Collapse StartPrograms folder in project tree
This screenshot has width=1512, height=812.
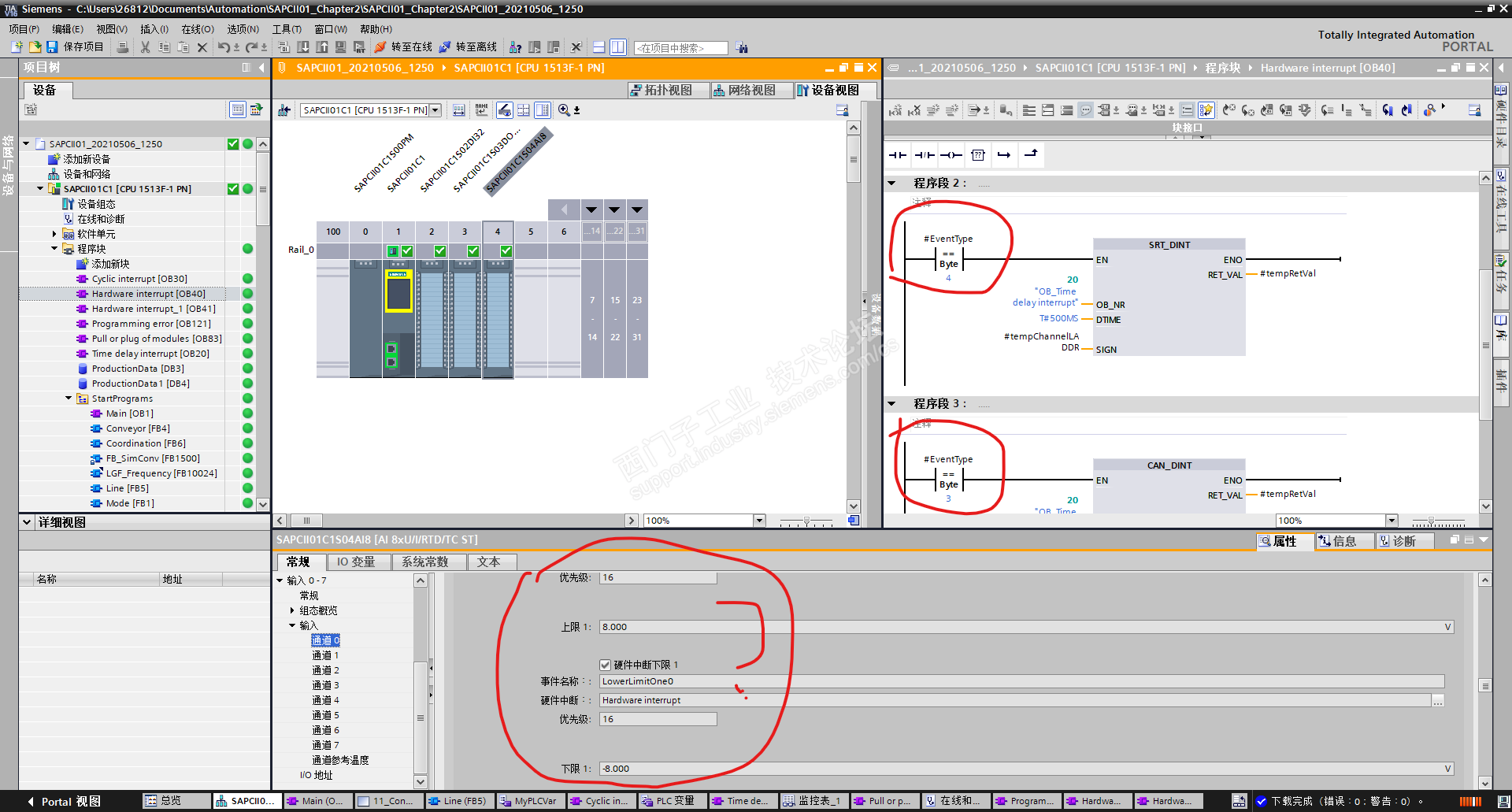click(x=69, y=399)
